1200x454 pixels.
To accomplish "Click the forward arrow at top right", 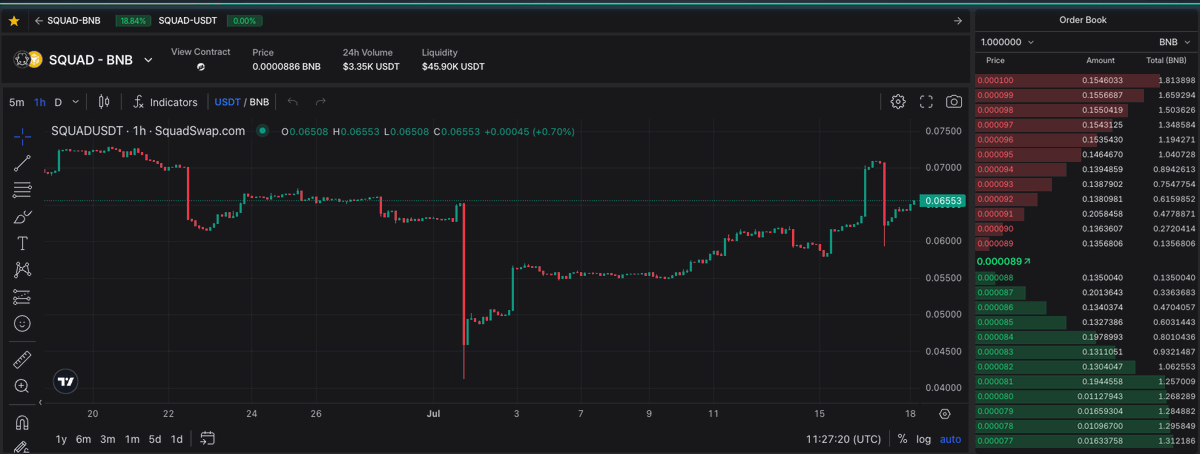I will (958, 20).
